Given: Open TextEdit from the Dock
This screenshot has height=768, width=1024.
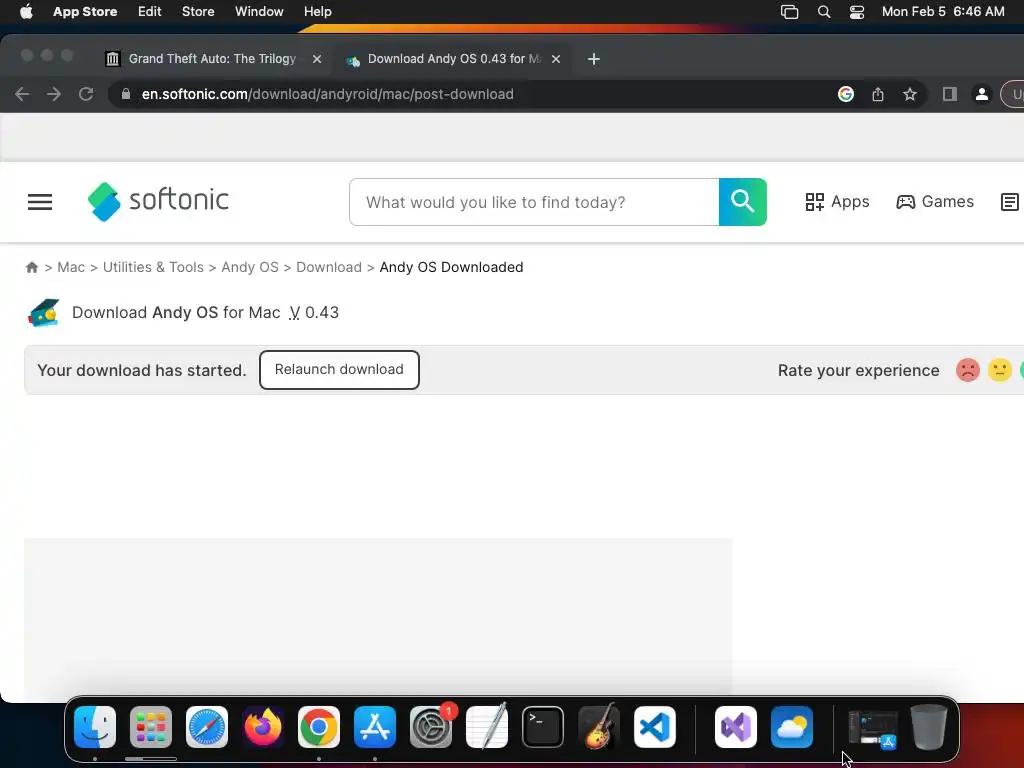Looking at the screenshot, I should pyautogui.click(x=487, y=727).
